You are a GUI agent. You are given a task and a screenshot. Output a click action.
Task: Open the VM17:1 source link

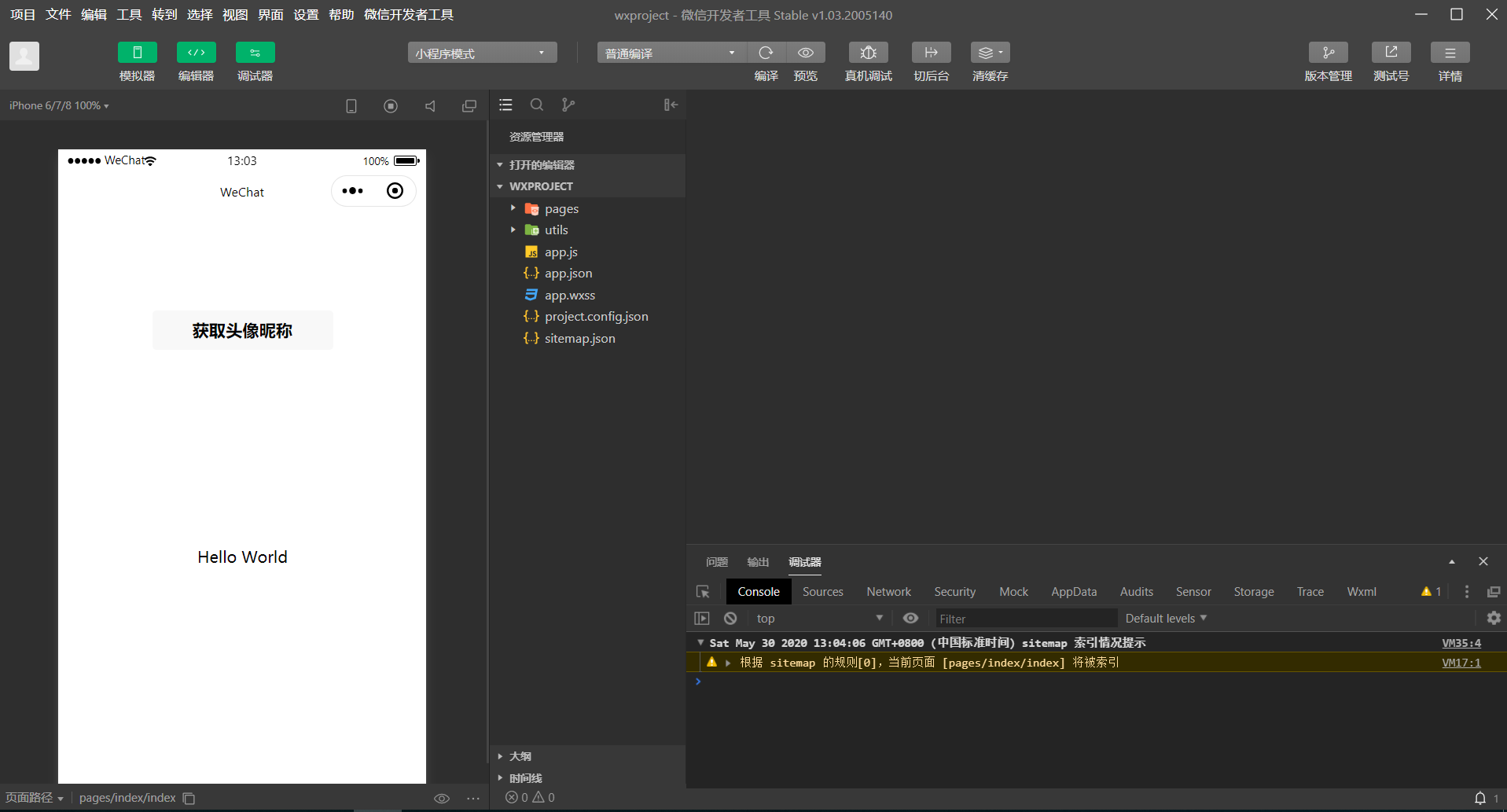pyautogui.click(x=1461, y=663)
